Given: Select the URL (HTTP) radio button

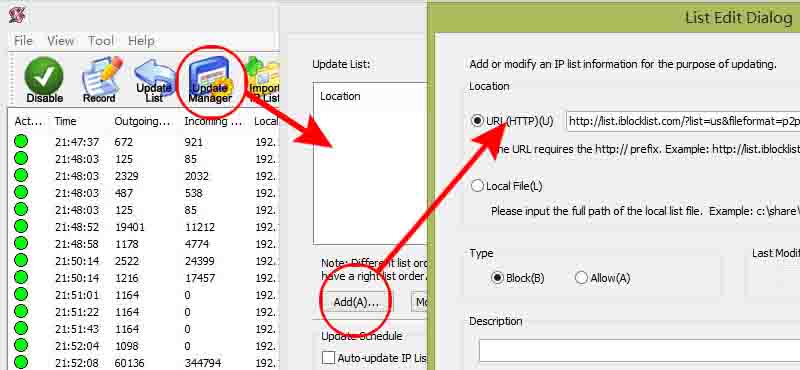Looking at the screenshot, I should pos(478,121).
